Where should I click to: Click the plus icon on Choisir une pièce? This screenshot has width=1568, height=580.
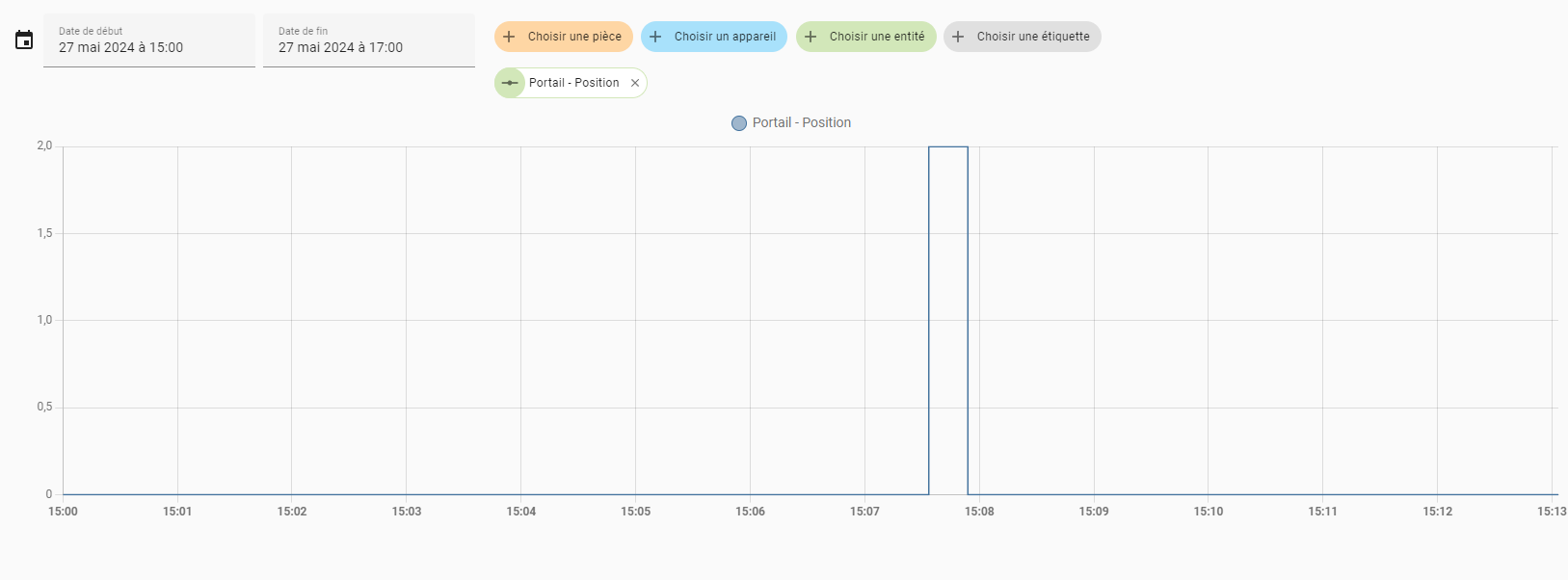click(x=510, y=37)
